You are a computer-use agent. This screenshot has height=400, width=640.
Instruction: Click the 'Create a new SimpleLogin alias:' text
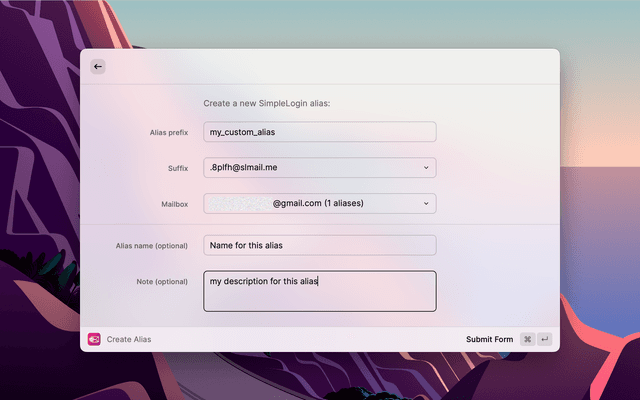[267, 103]
